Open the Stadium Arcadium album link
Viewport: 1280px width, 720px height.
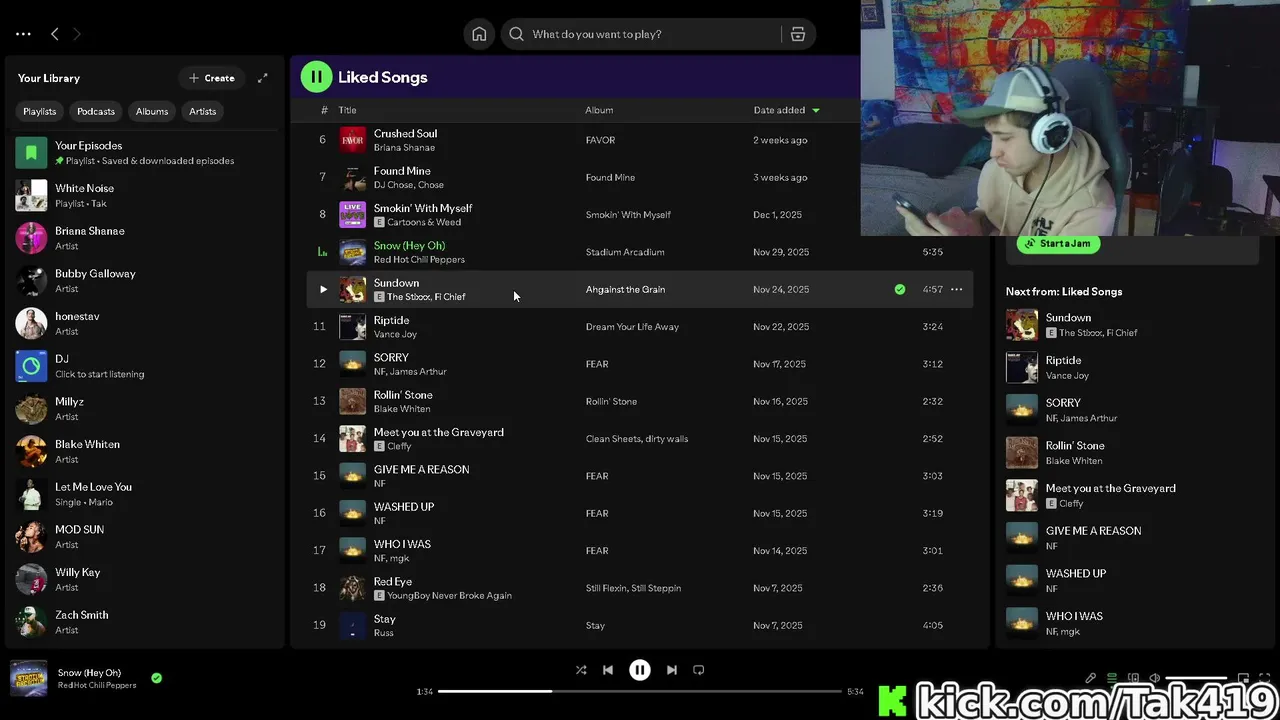[625, 252]
